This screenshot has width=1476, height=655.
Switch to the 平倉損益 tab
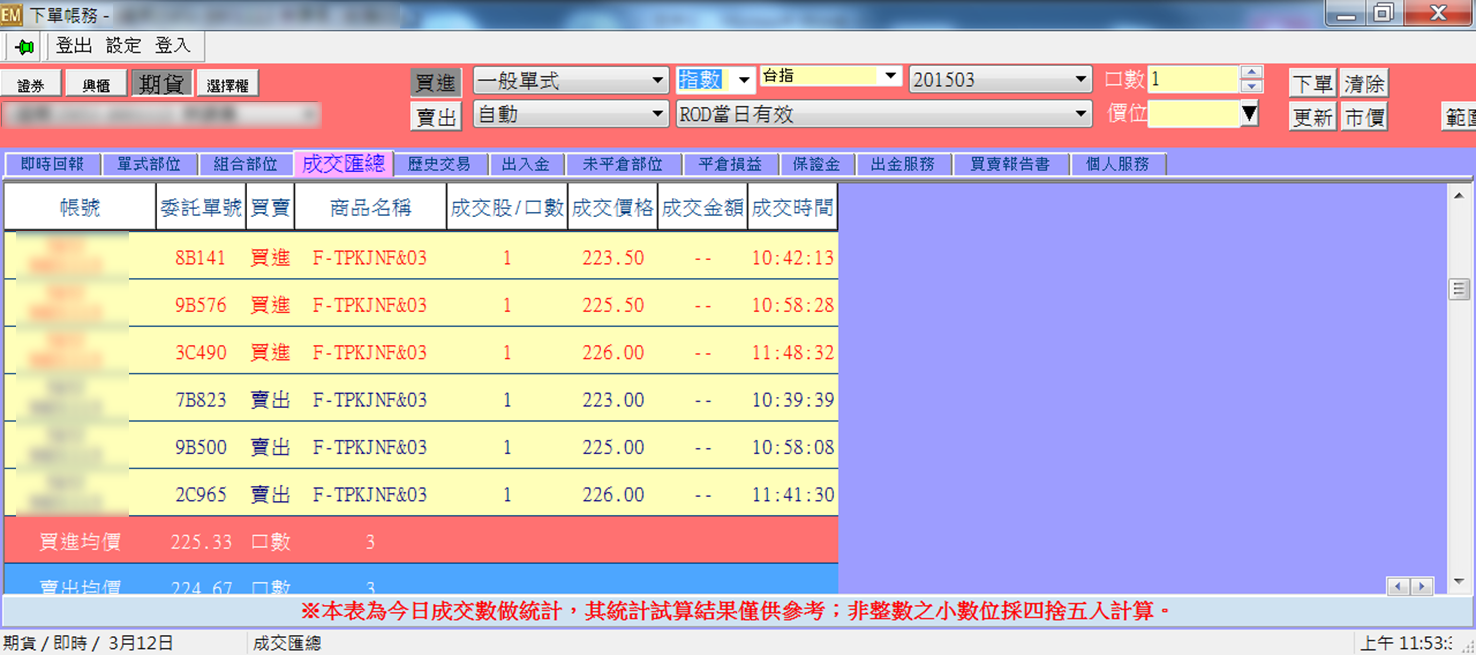[x=730, y=164]
